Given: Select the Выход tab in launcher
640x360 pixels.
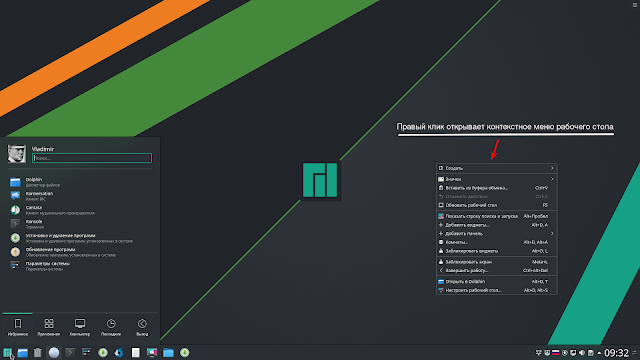Looking at the screenshot, I should [x=142, y=328].
